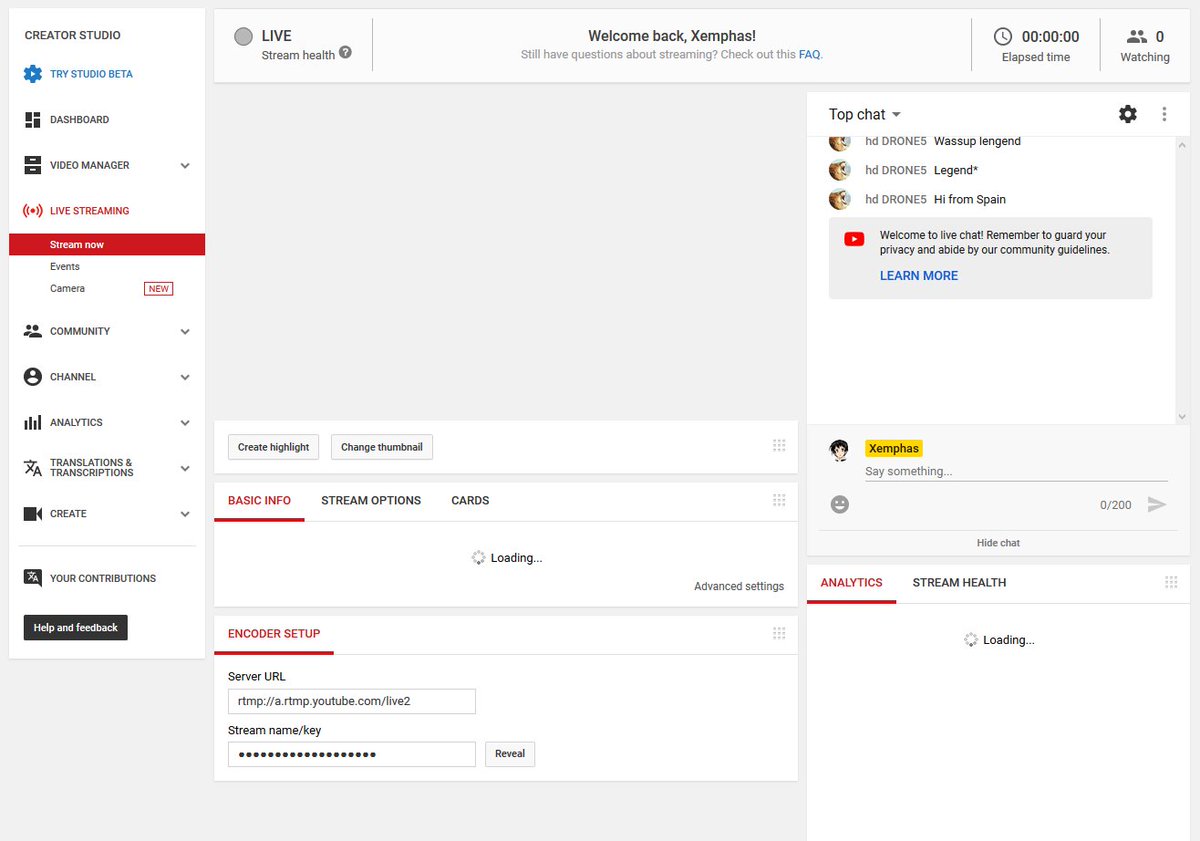The image size is (1200, 841).
Task: Click the Analytics bar chart icon
Action: point(33,423)
